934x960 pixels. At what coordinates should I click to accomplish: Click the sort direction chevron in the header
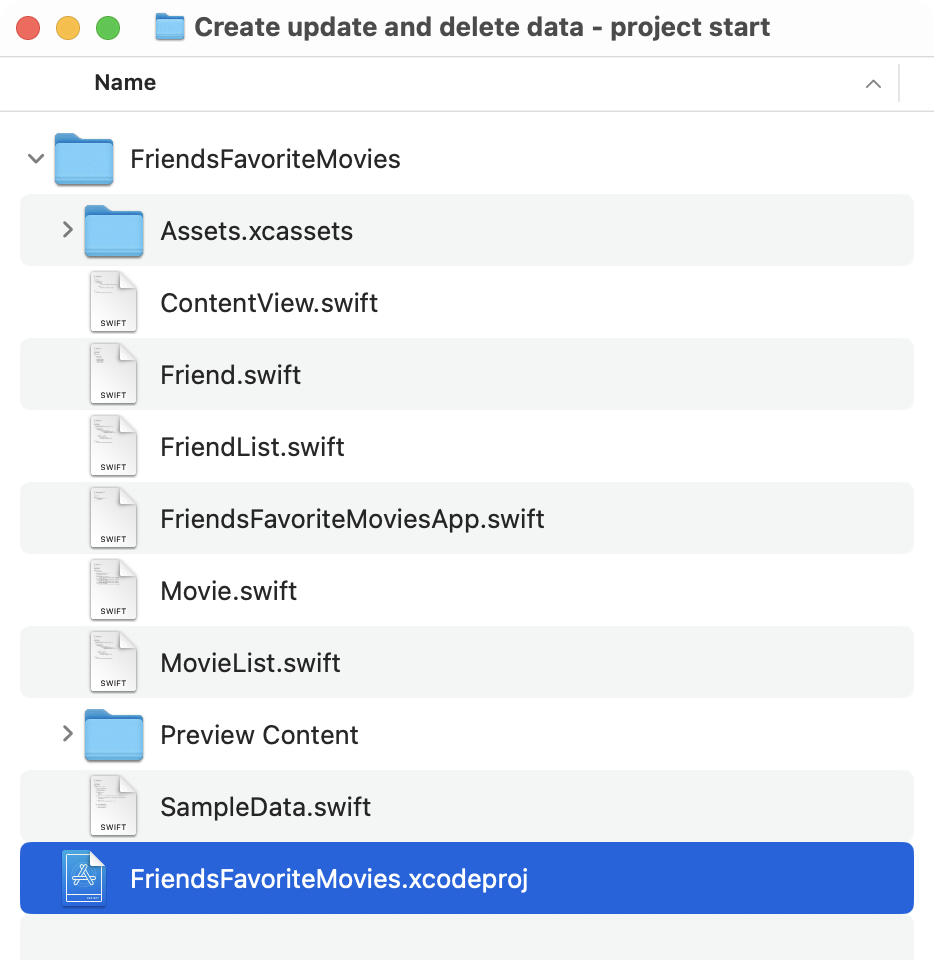[873, 84]
